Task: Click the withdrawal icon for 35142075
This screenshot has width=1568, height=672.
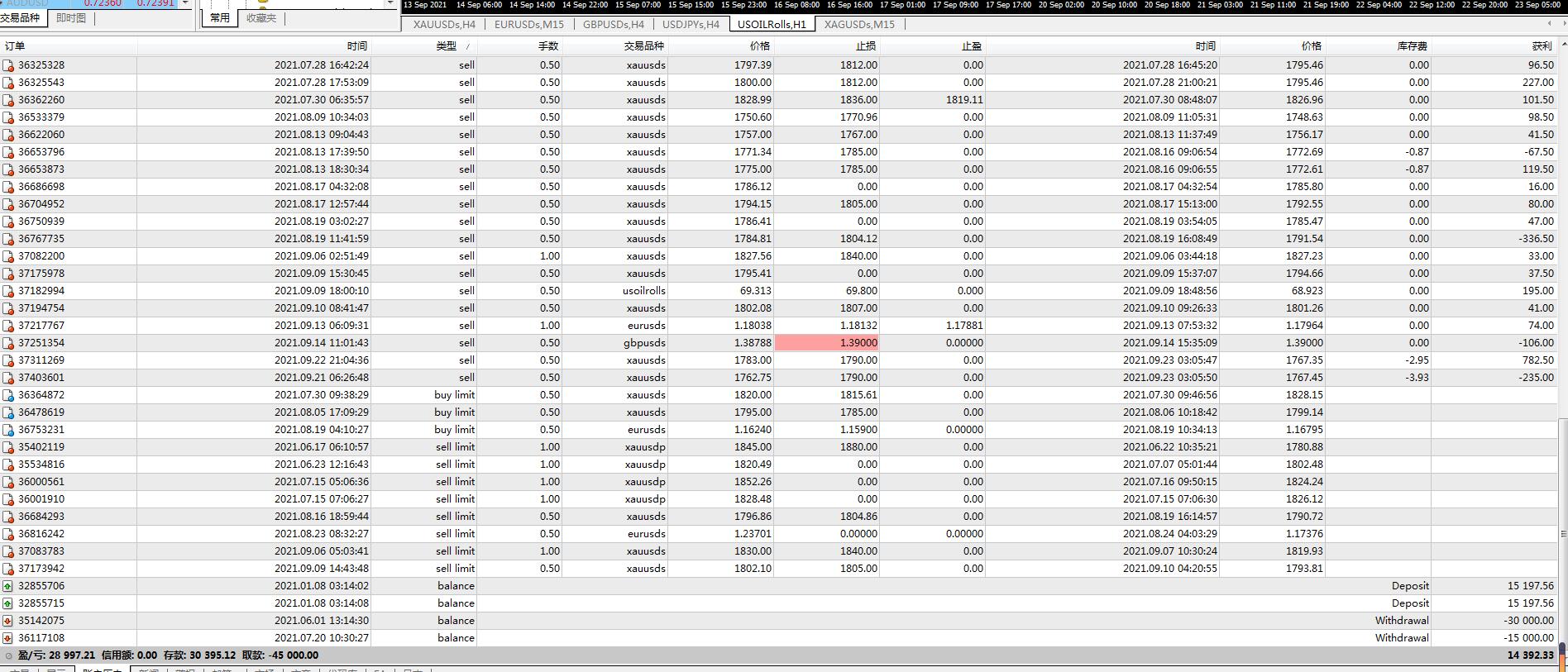Action: (x=8, y=621)
